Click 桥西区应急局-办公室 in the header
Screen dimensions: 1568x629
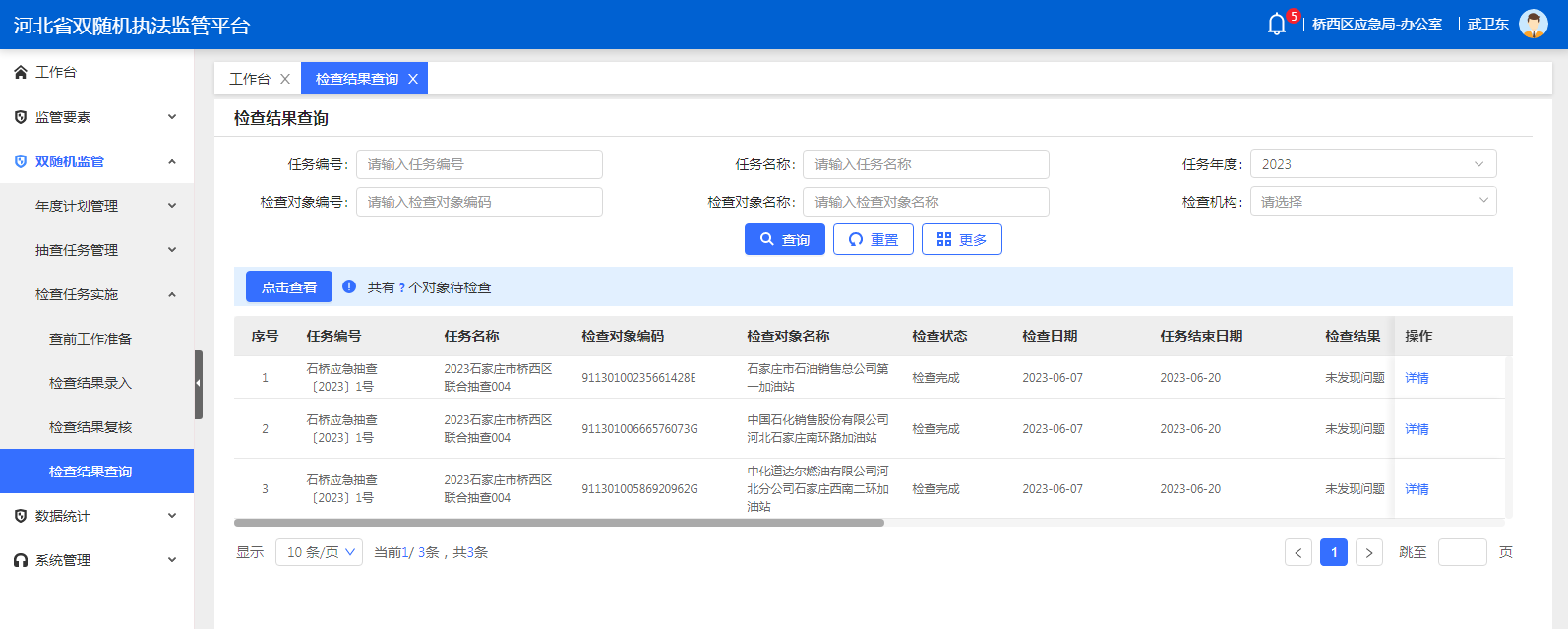click(x=1377, y=24)
